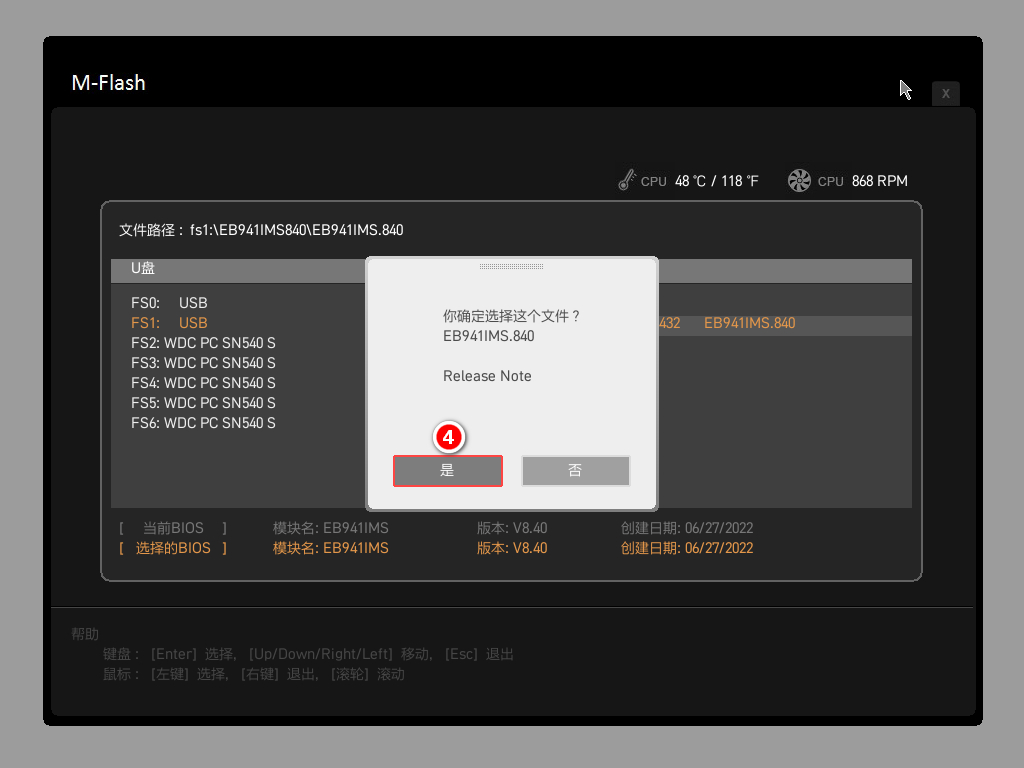Select the EB941IMS.840 file entry
Image resolution: width=1024 pixels, height=768 pixels.
(749, 322)
